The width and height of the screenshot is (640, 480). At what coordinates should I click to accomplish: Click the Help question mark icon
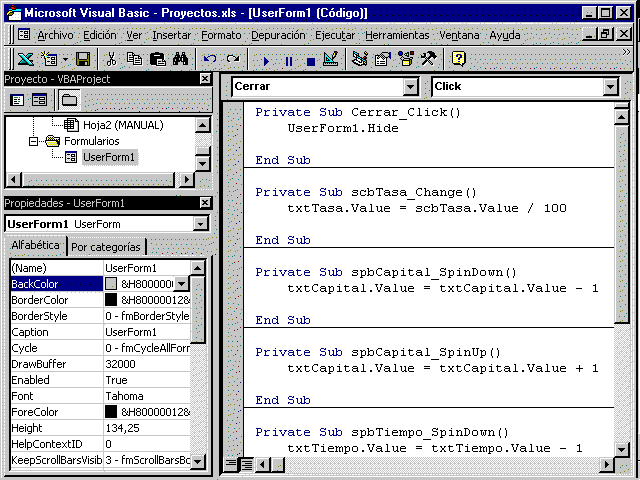(459, 59)
